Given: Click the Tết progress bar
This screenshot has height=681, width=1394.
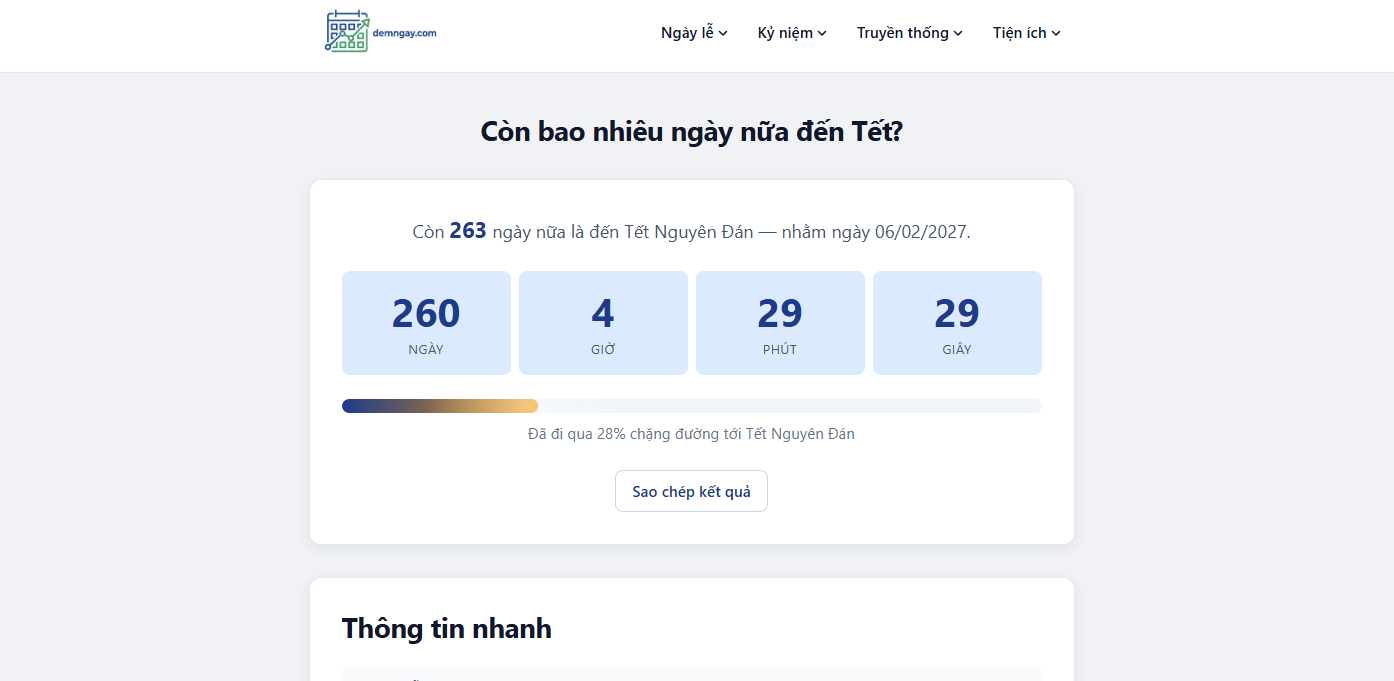Looking at the screenshot, I should click(692, 406).
